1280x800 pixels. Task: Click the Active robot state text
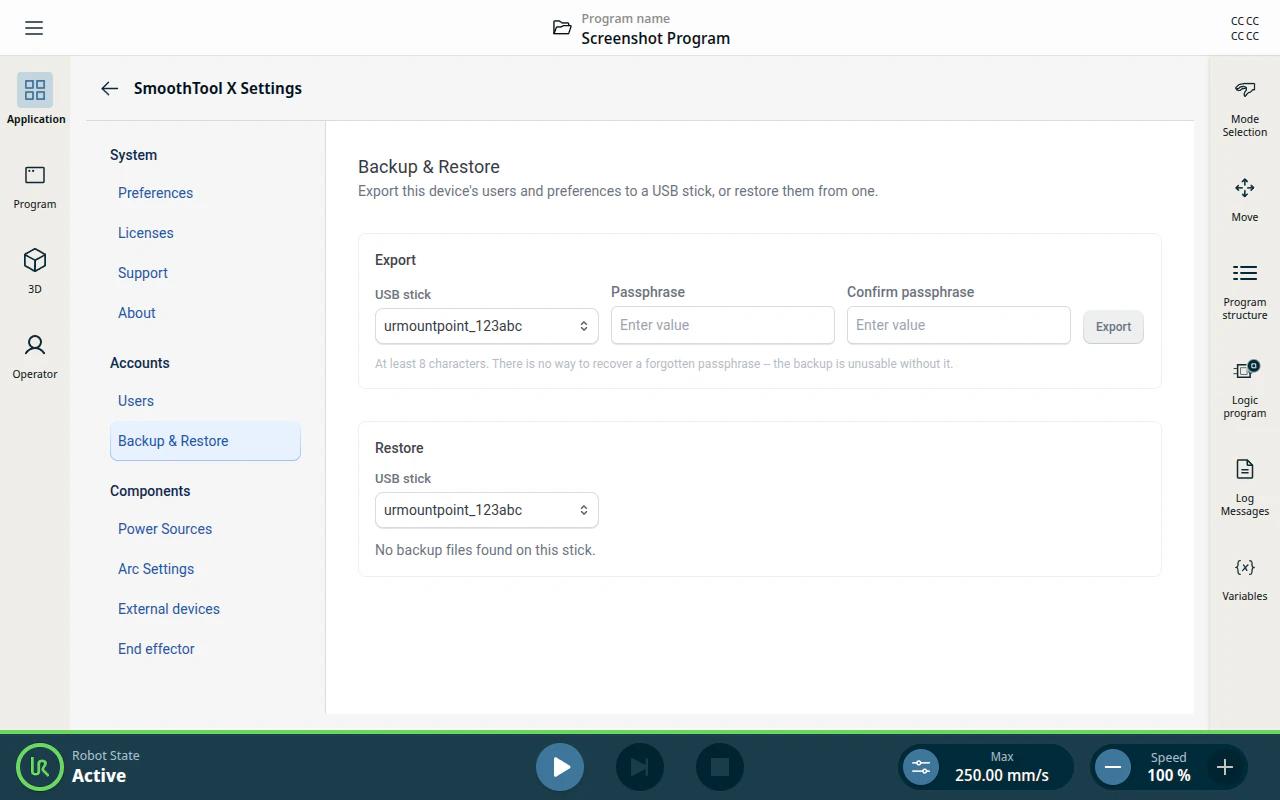(99, 775)
